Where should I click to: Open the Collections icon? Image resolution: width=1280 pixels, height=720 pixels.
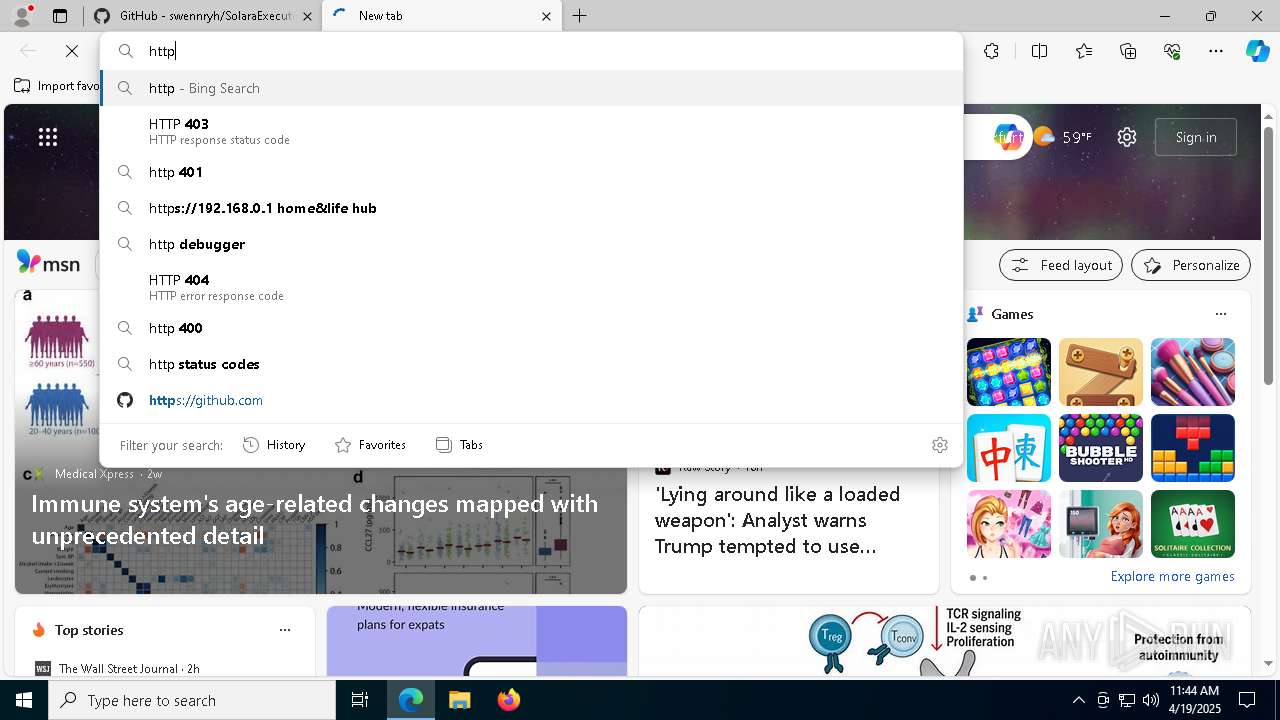[x=1128, y=51]
